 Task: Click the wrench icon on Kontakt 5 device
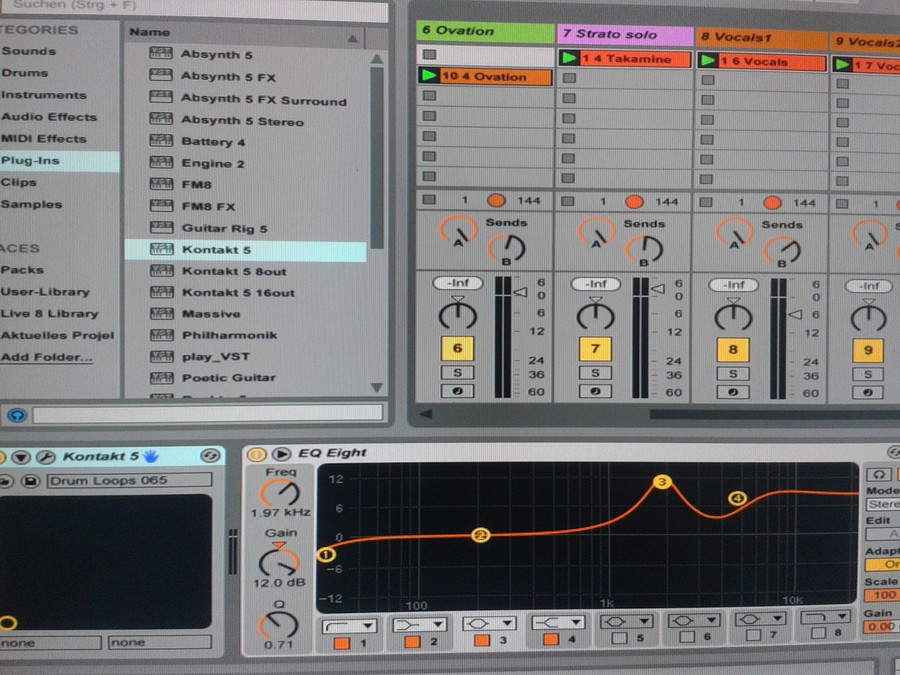pos(43,457)
